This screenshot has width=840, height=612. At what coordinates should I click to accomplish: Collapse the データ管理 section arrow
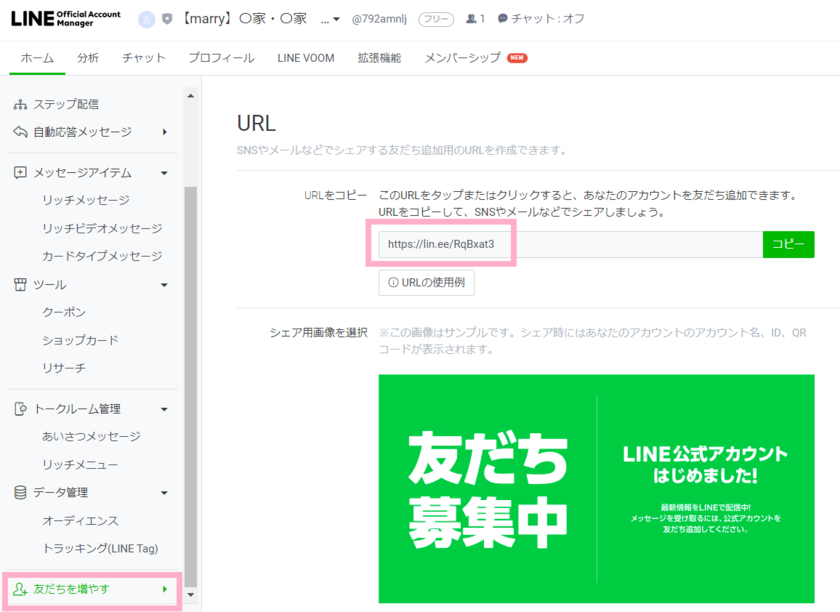(x=164, y=493)
